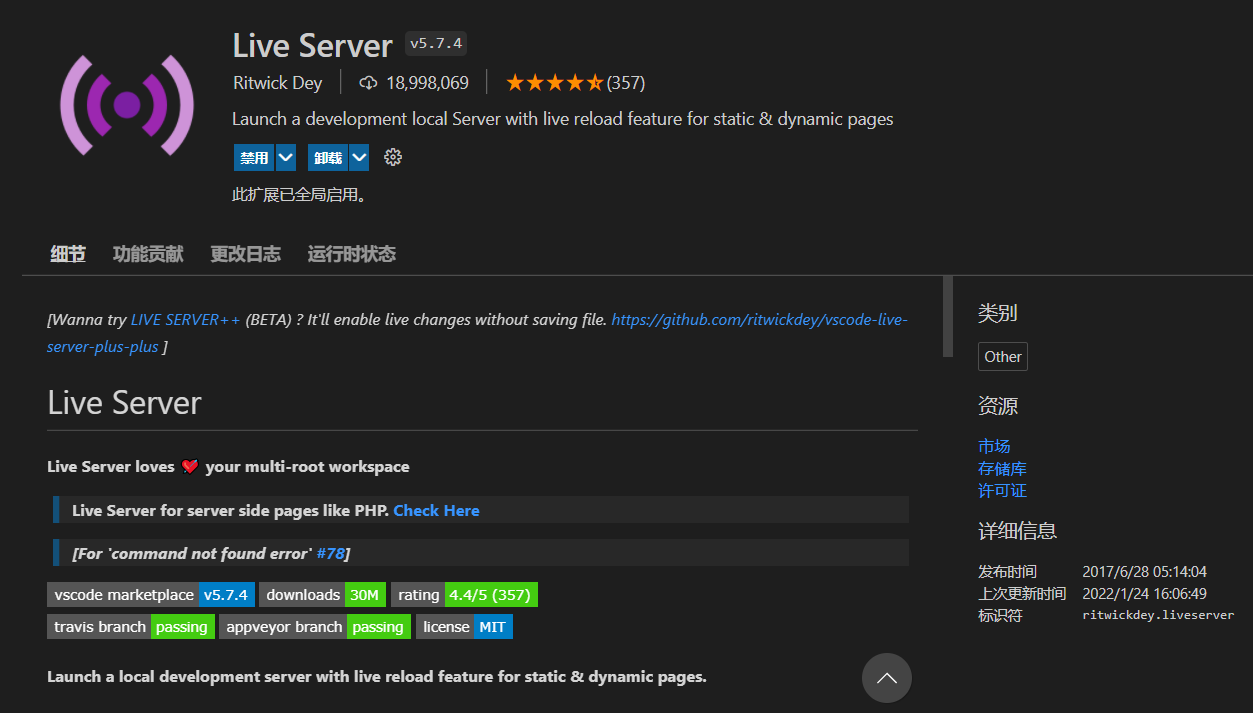Click the vscode marketplace v5.7.4 badge
1253x713 pixels.
pyautogui.click(x=151, y=595)
